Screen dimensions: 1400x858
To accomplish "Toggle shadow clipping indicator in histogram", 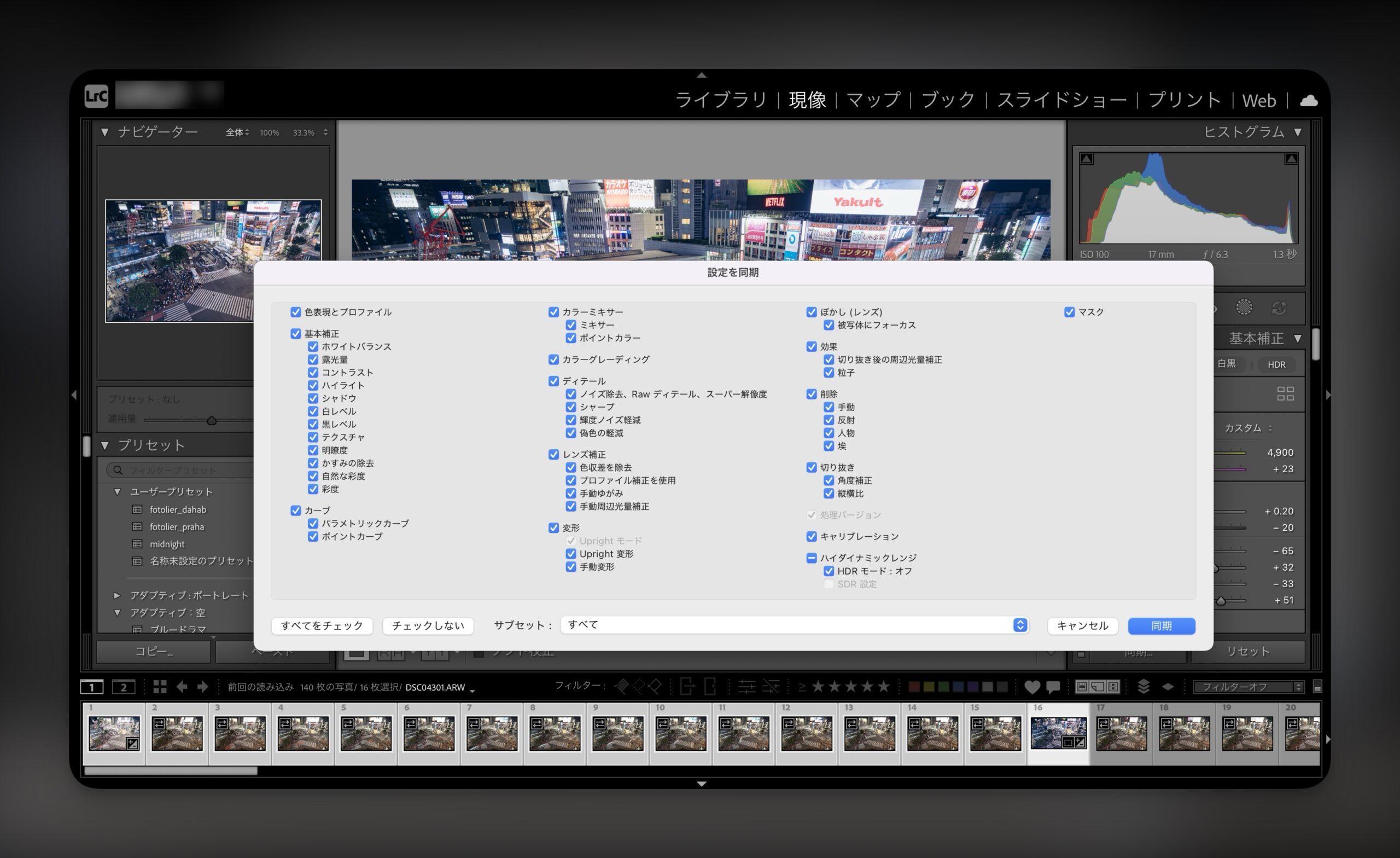I will click(1086, 159).
